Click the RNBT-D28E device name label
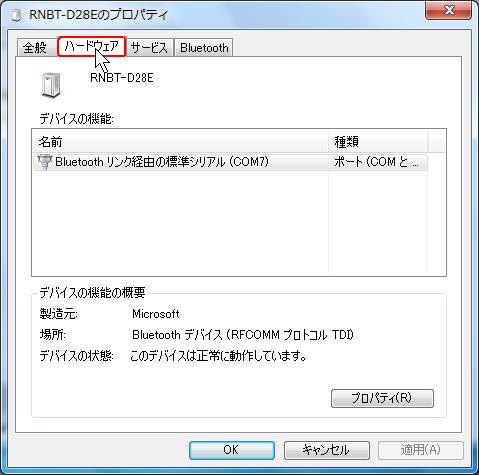Screen dimensions: 479x475 (122, 78)
